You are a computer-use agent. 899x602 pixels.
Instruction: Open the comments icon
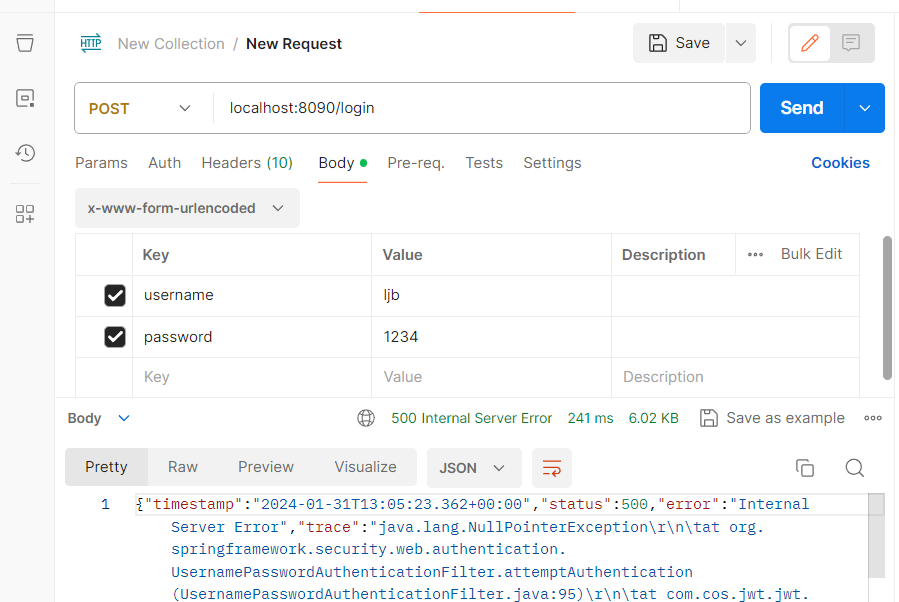851,43
